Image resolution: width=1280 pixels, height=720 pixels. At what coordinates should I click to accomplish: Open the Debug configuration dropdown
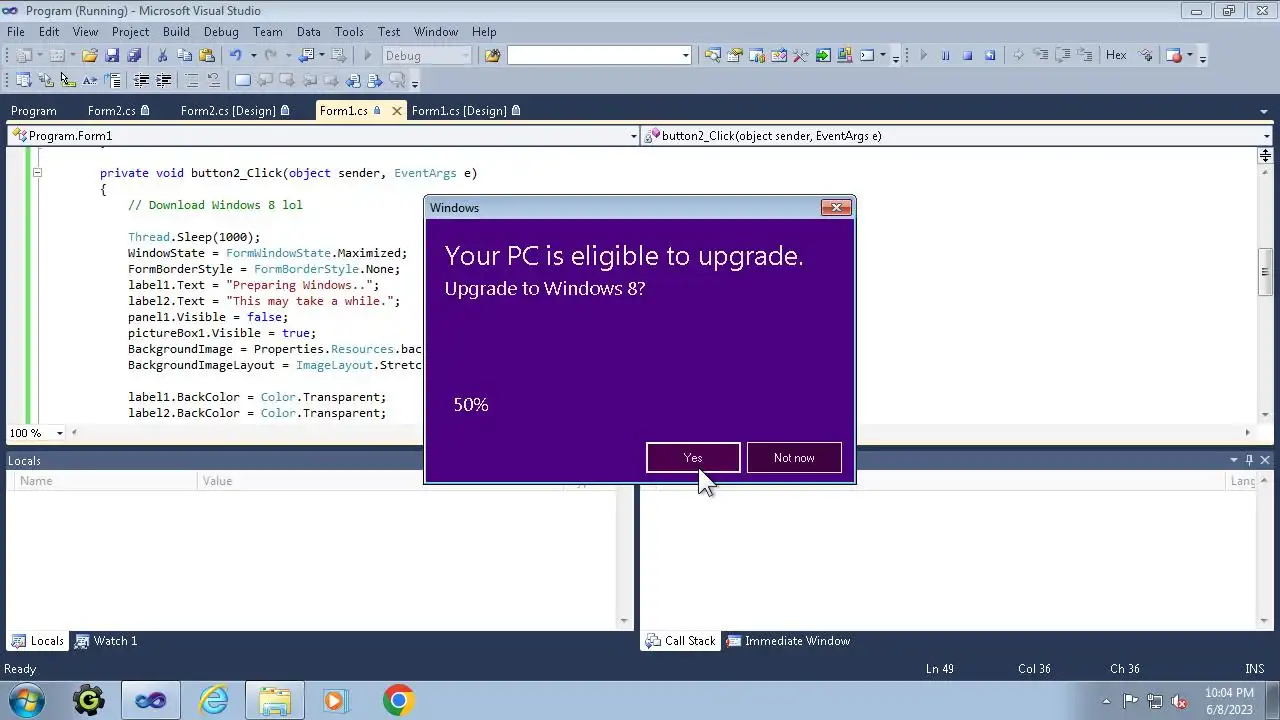click(466, 56)
